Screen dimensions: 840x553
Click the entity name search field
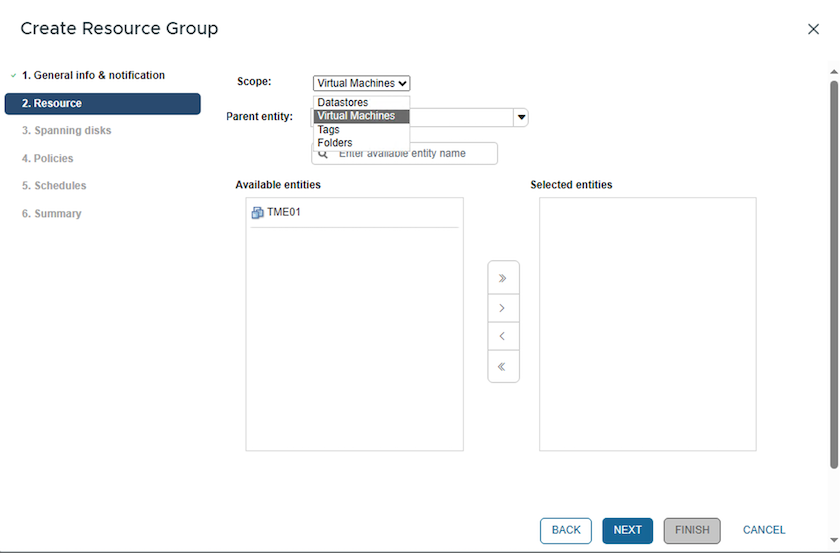tap(414, 153)
